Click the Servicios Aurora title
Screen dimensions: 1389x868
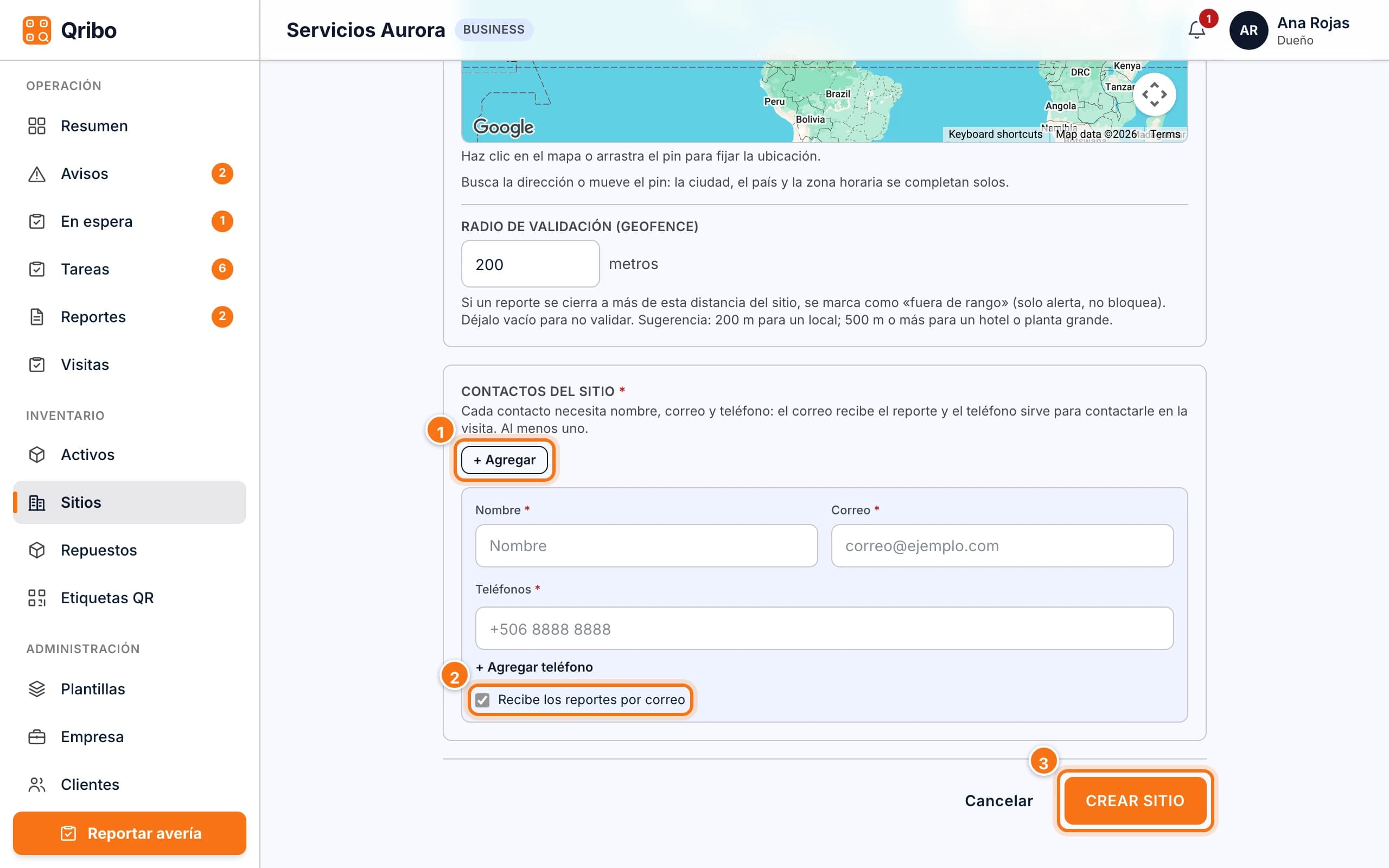[x=366, y=30]
